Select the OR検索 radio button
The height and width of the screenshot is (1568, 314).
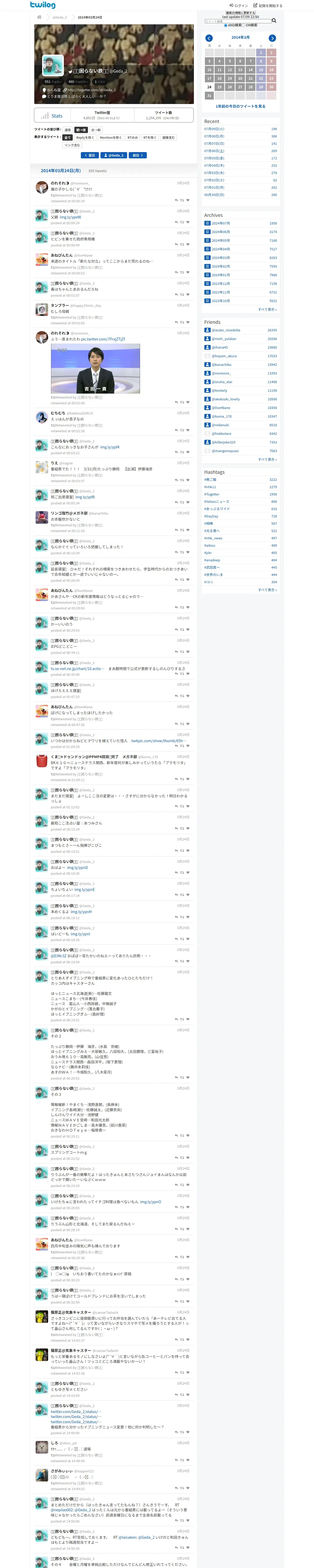(244, 26)
